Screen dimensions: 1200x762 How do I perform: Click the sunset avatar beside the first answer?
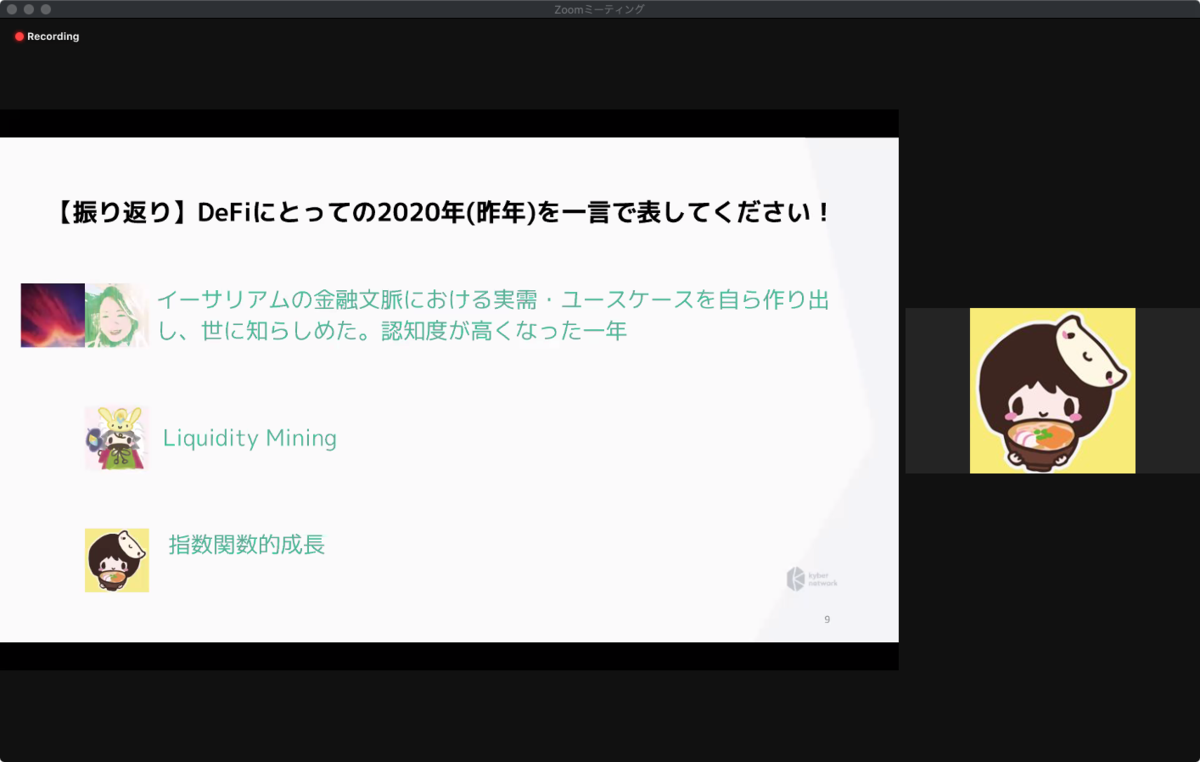pos(52,314)
